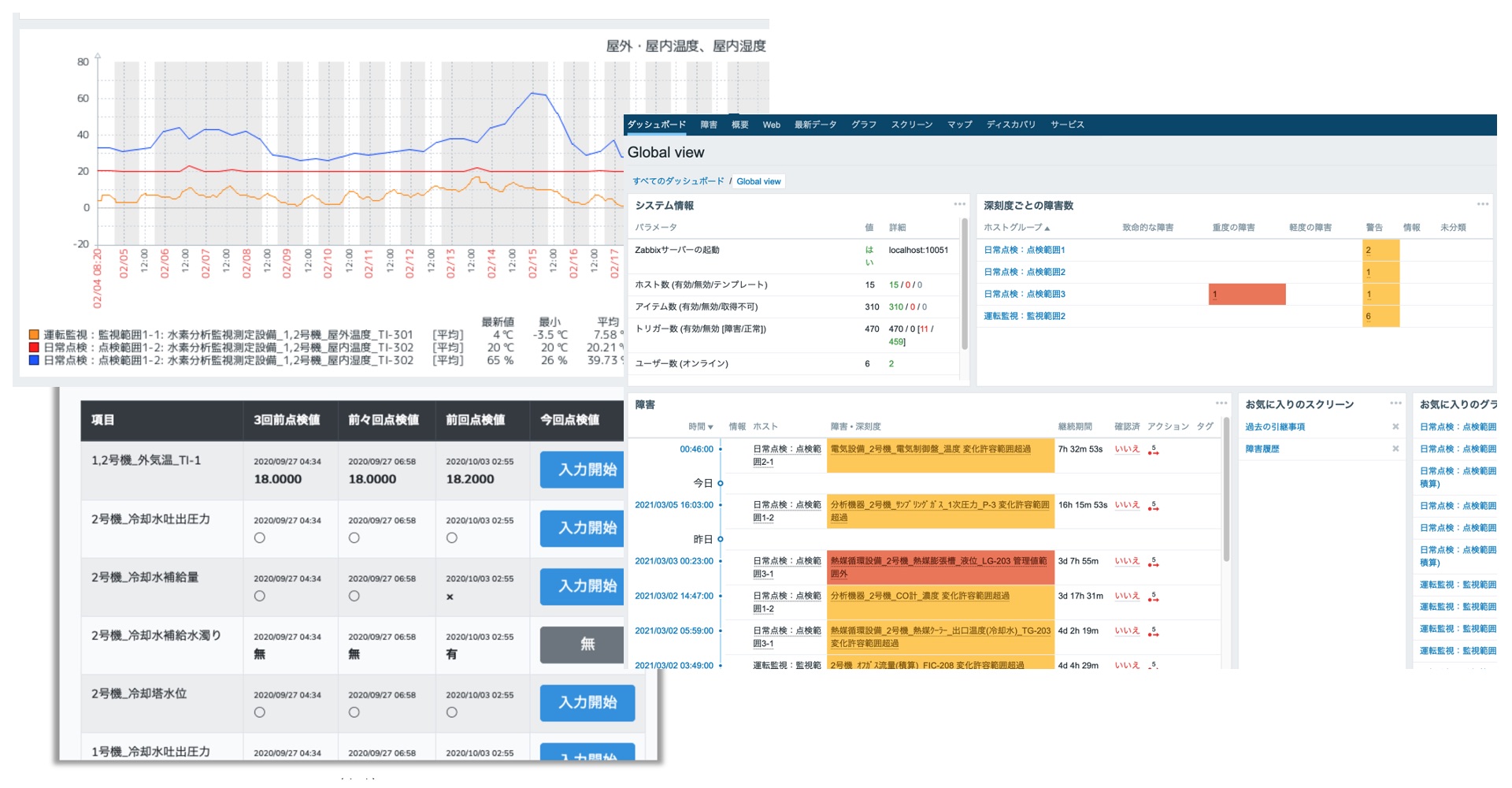
Task: Open problem 熱媒膨張槽_液位_LG-203 管理値範囲外
Action: point(939,567)
